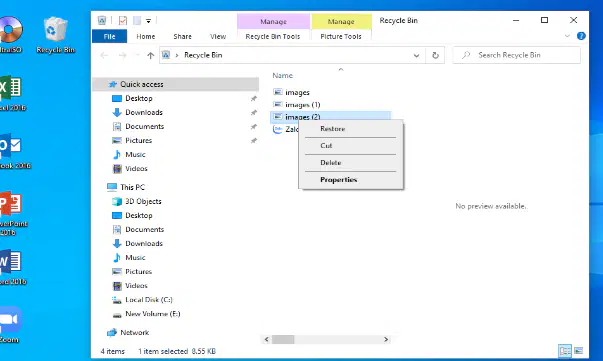Click the New folder quick access toolbar icon
Viewport: 603px width, 361px height.
pyautogui.click(x=137, y=20)
